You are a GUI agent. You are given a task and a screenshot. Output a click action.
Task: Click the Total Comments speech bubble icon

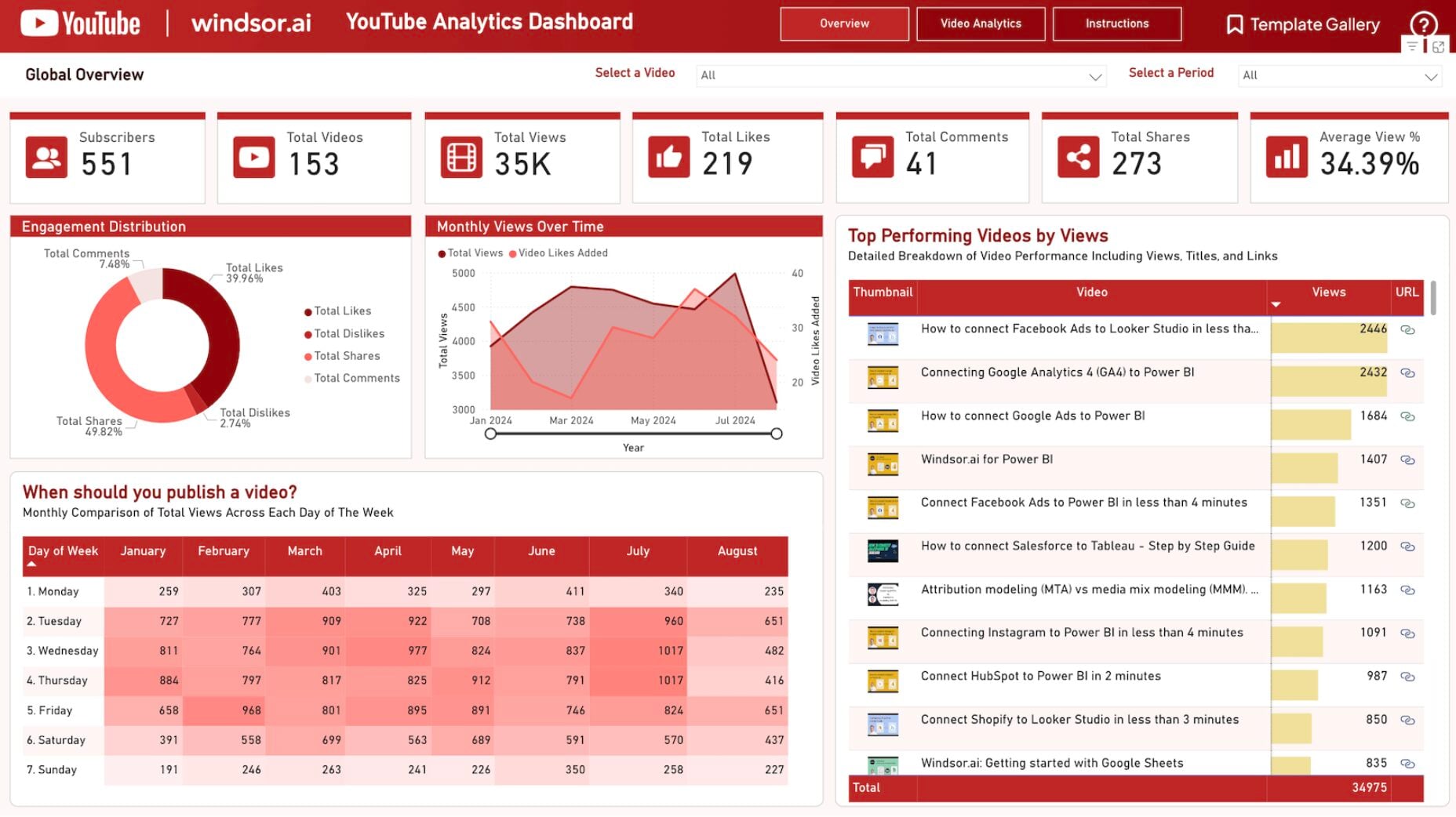872,156
